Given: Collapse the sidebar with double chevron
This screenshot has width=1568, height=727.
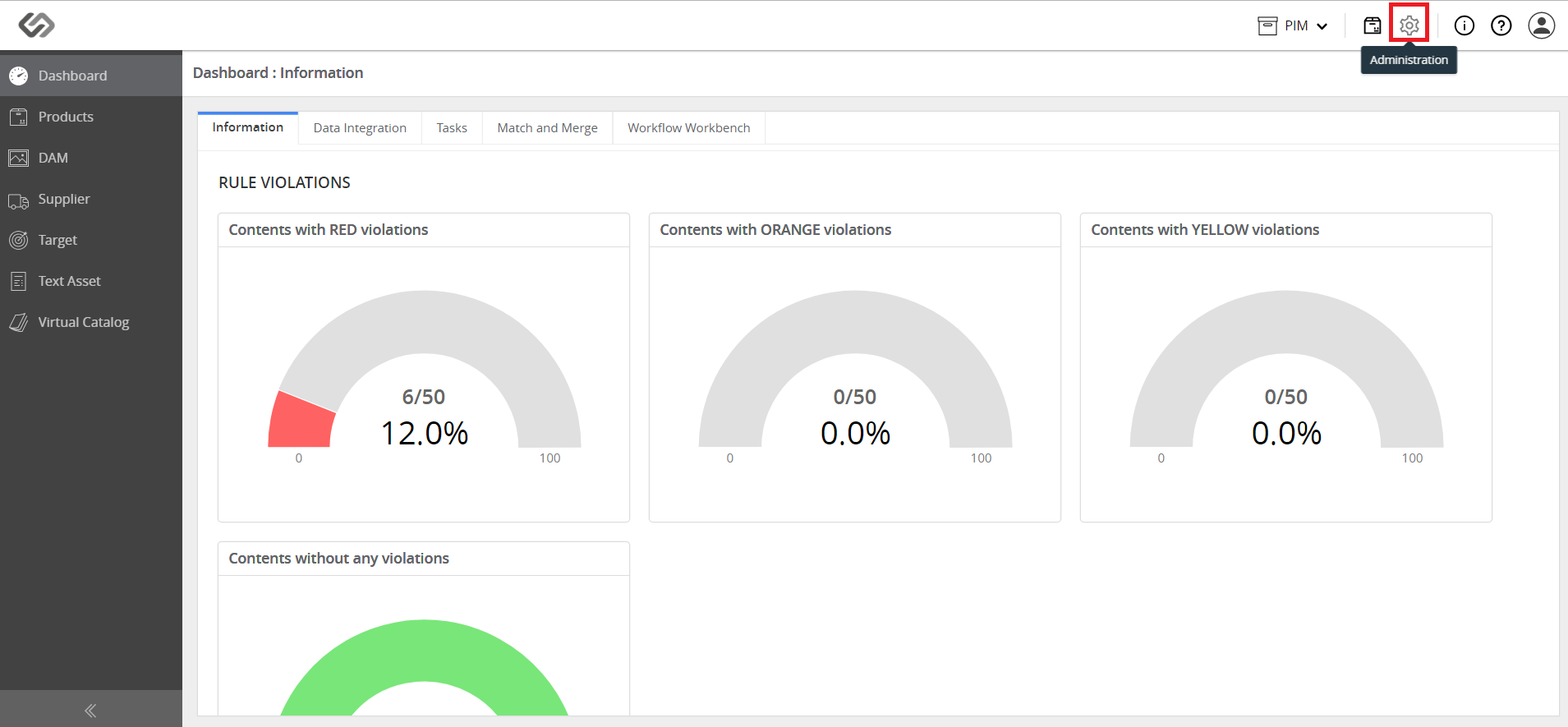Looking at the screenshot, I should (90, 710).
